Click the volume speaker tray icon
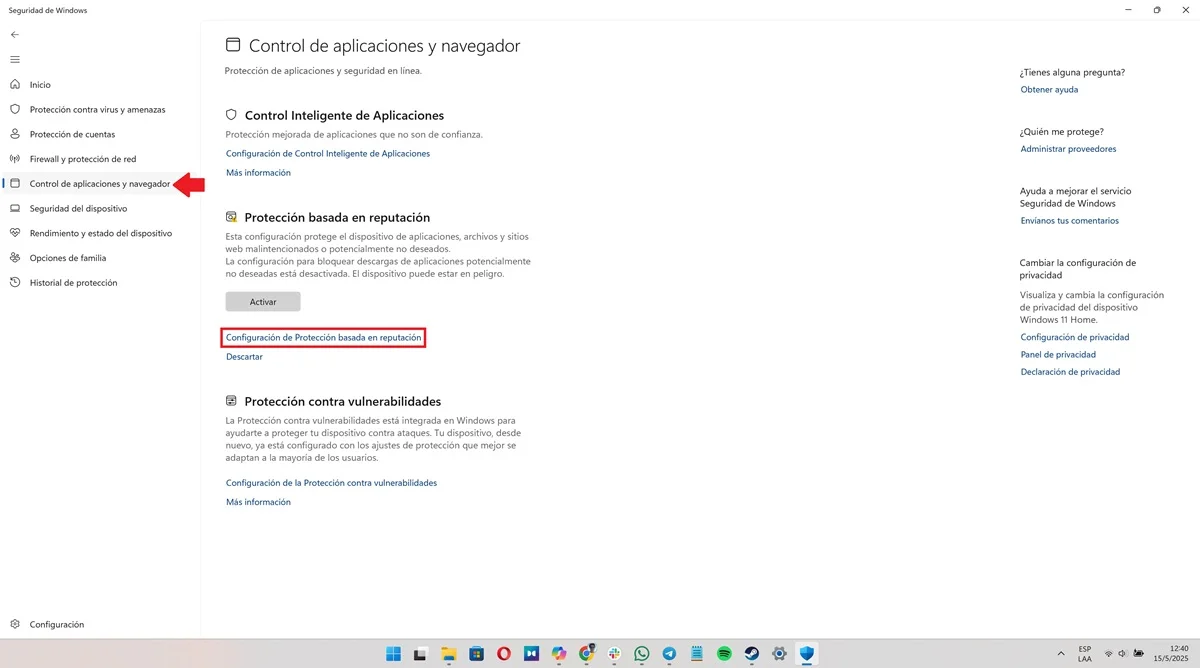The image size is (1200, 668). click(x=1122, y=654)
